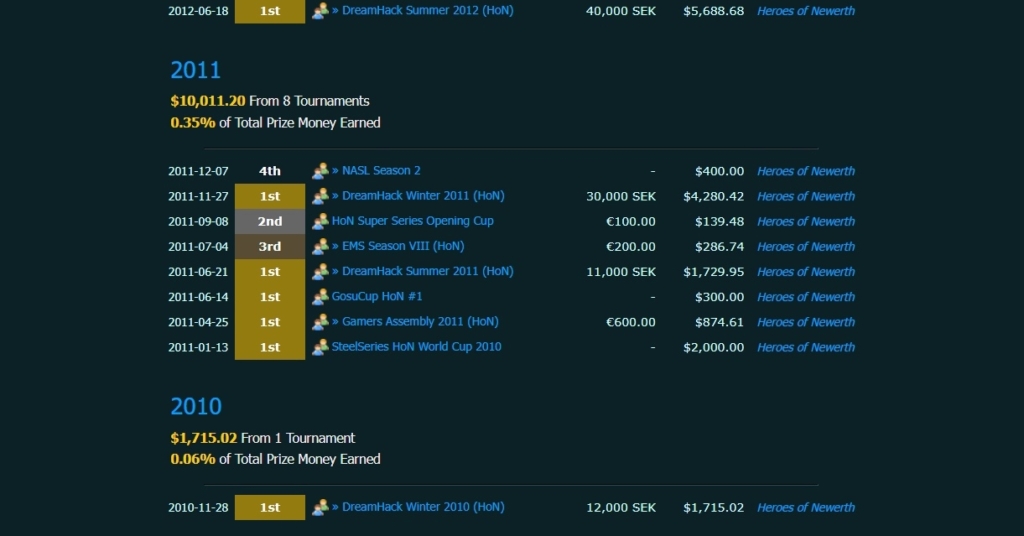Image resolution: width=1024 pixels, height=536 pixels.
Task: Click the 4th place cell for NASL Season 2
Action: [270, 171]
